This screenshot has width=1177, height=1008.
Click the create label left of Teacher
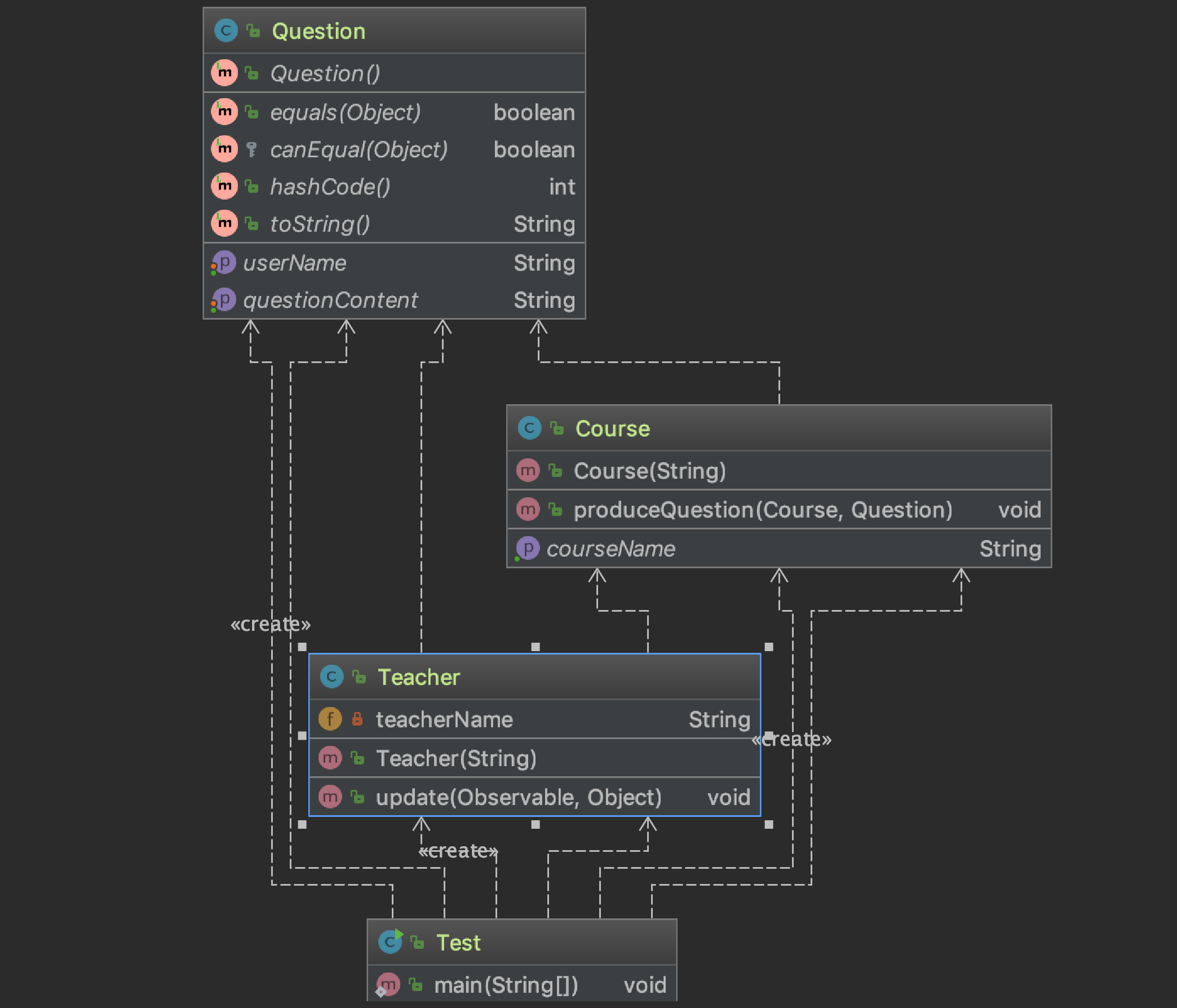pos(271,625)
